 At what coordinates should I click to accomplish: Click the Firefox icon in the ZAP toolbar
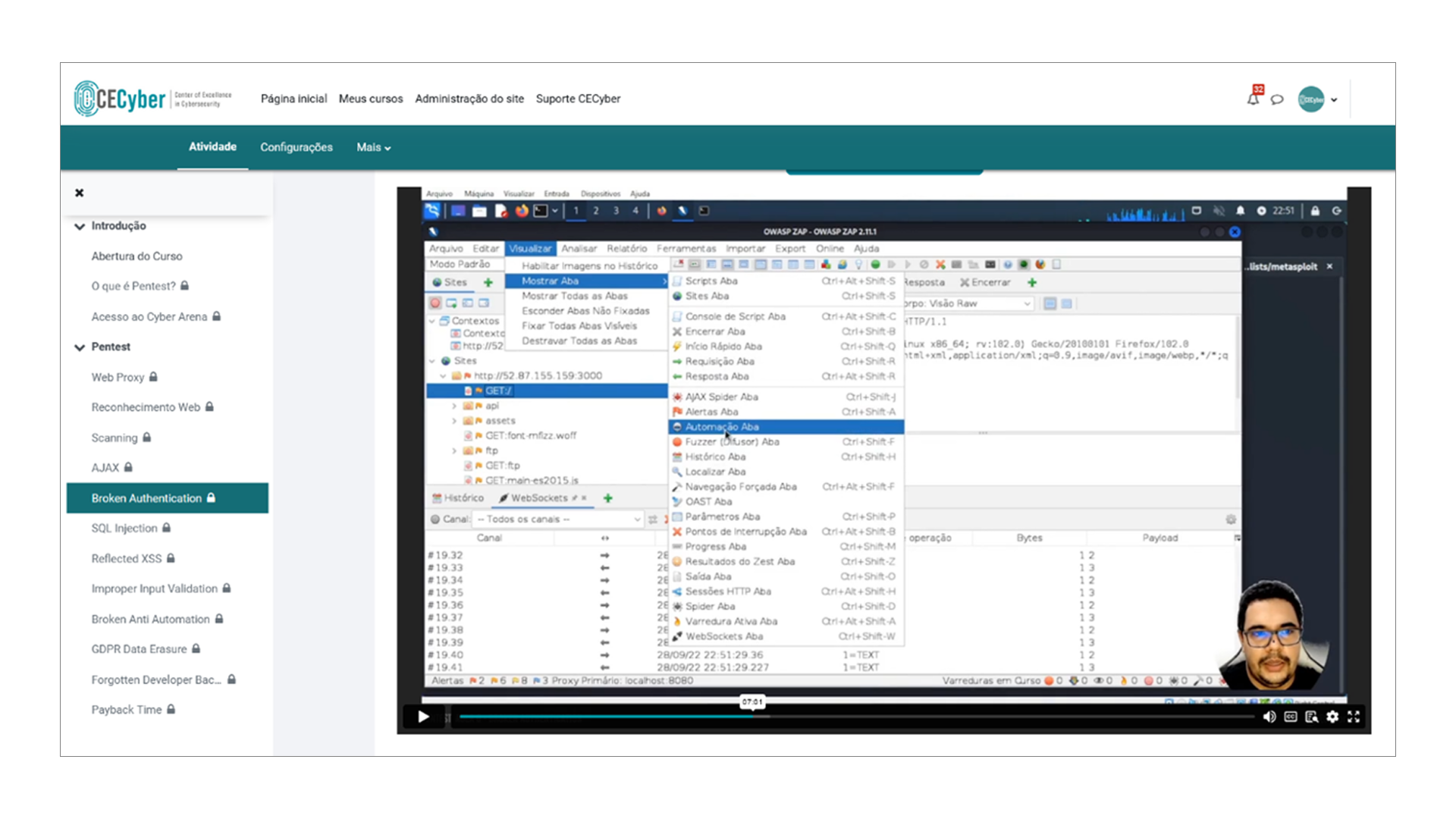[x=1040, y=265]
